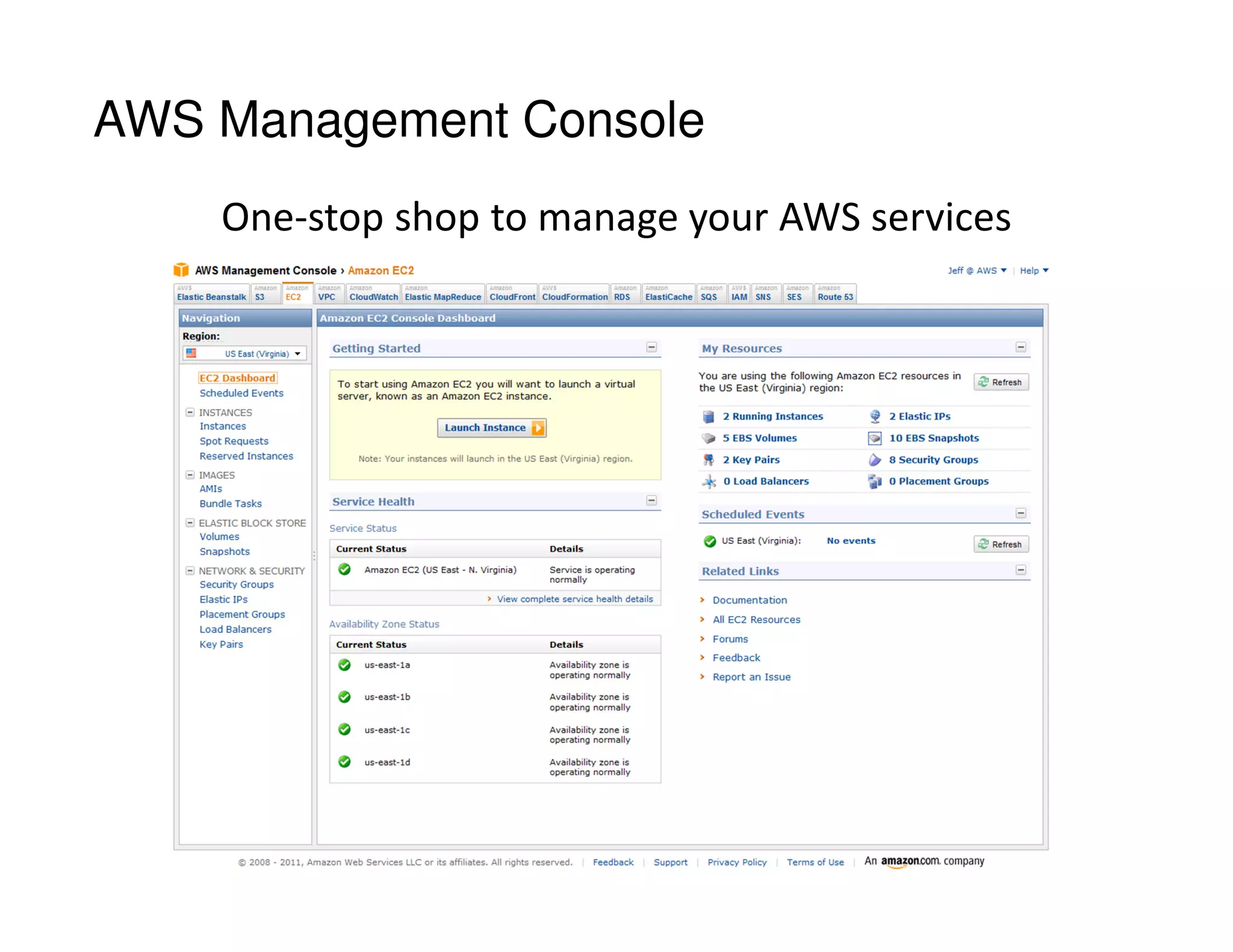Open the Documentation related link
Screen dimensions: 1233x952
click(750, 600)
